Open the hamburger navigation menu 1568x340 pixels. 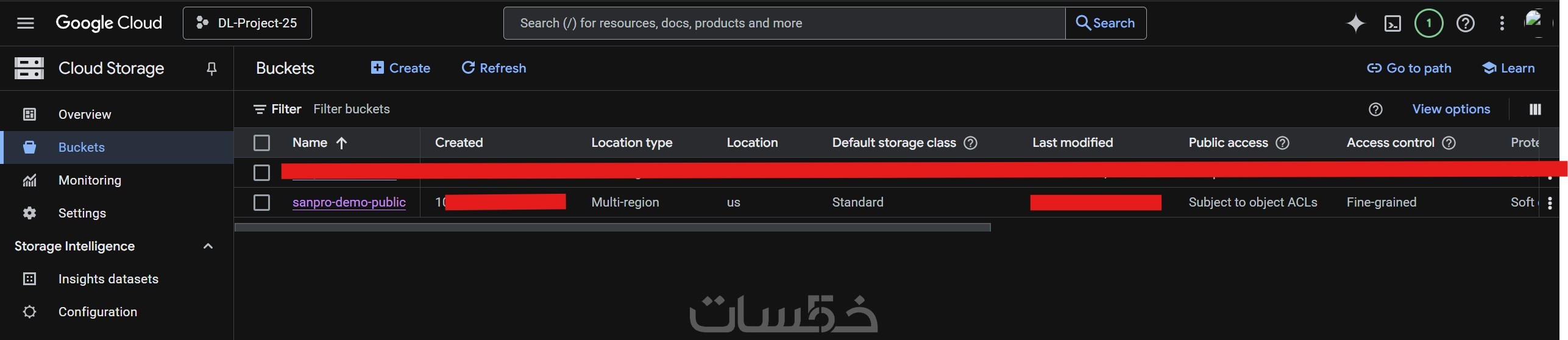tap(25, 23)
